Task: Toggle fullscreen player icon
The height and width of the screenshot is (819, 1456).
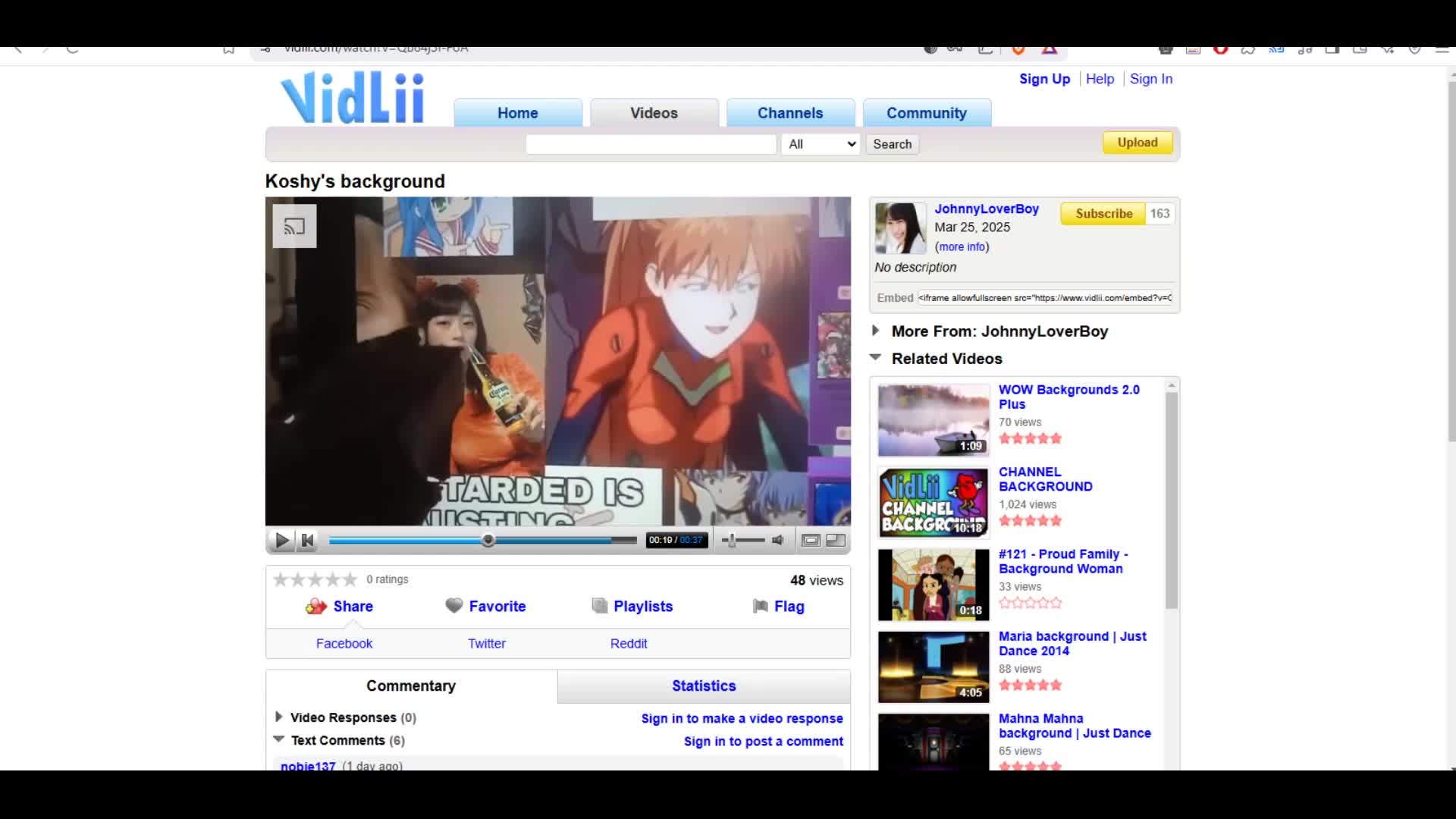Action: pos(836,540)
